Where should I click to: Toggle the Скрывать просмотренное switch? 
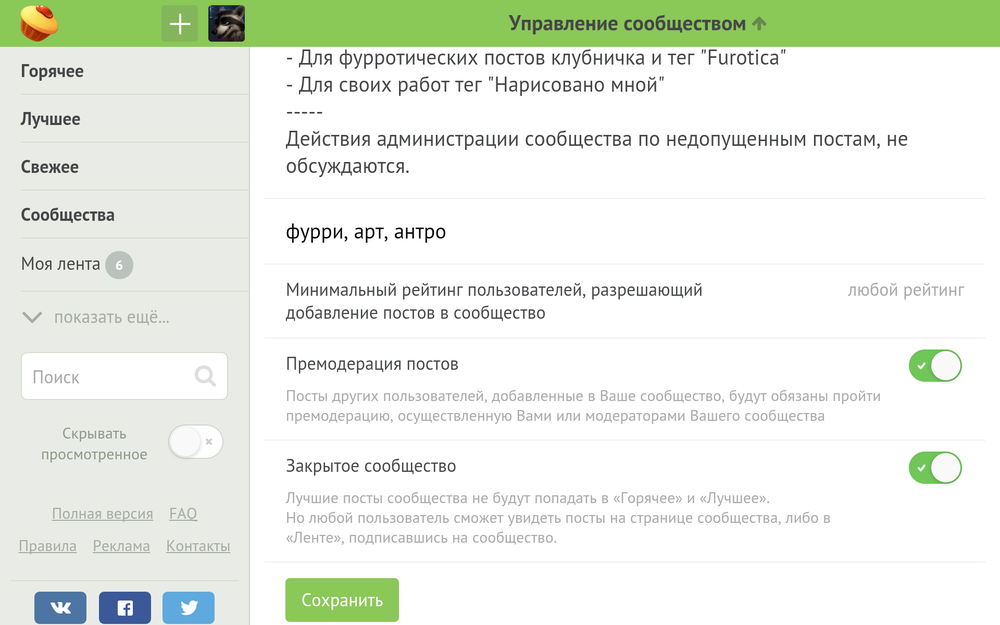tap(195, 442)
